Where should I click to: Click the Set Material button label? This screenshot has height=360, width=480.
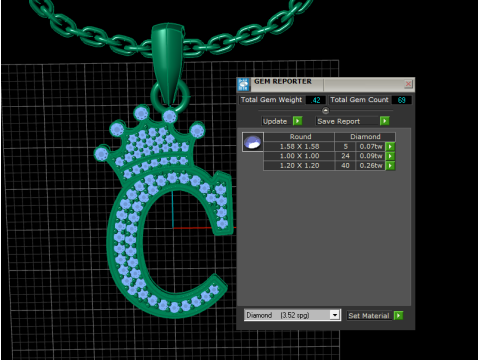(x=369, y=316)
